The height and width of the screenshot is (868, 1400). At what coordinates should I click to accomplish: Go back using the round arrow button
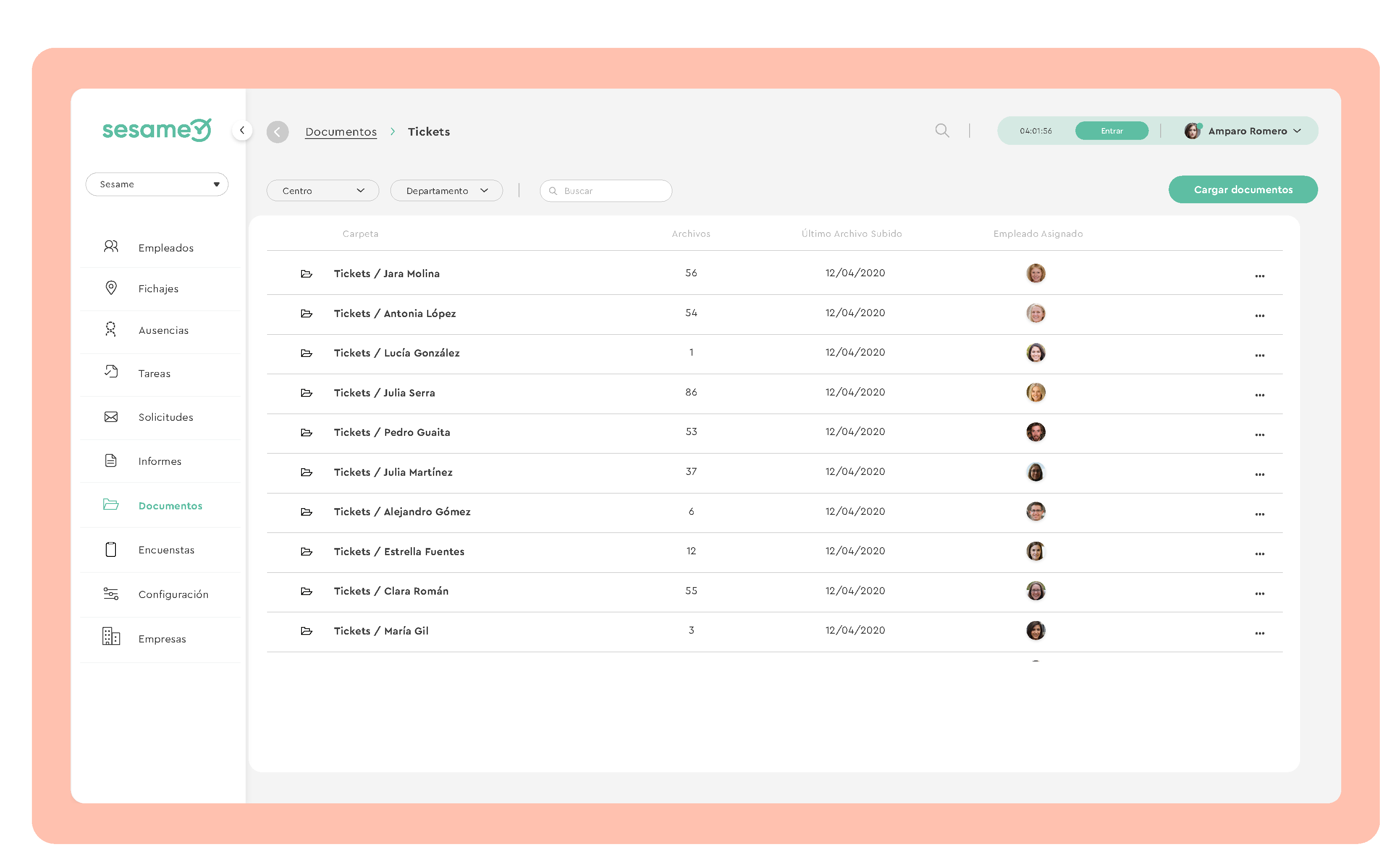(x=277, y=131)
